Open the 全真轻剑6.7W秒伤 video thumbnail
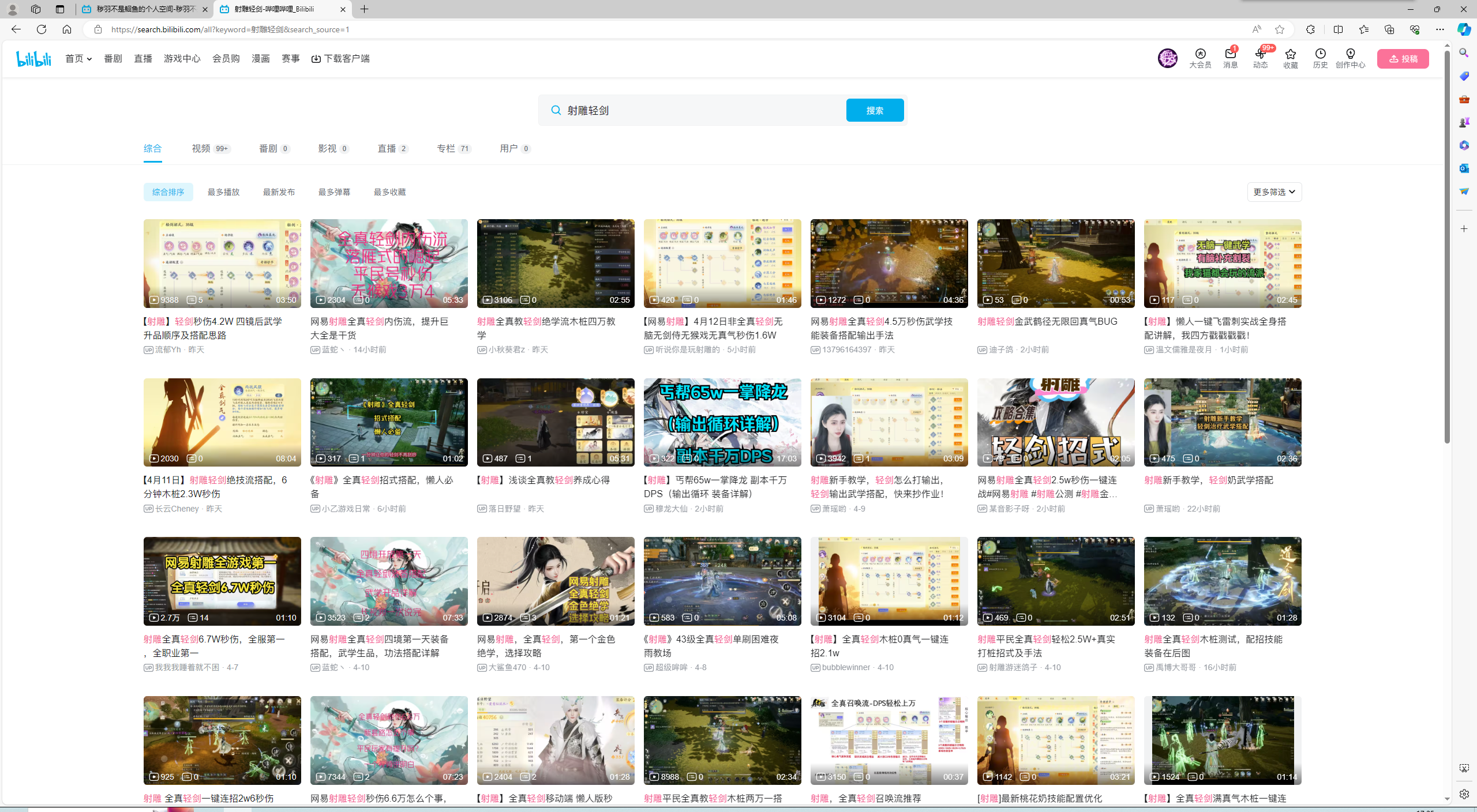Screen dimensions: 1477x812 222,581
